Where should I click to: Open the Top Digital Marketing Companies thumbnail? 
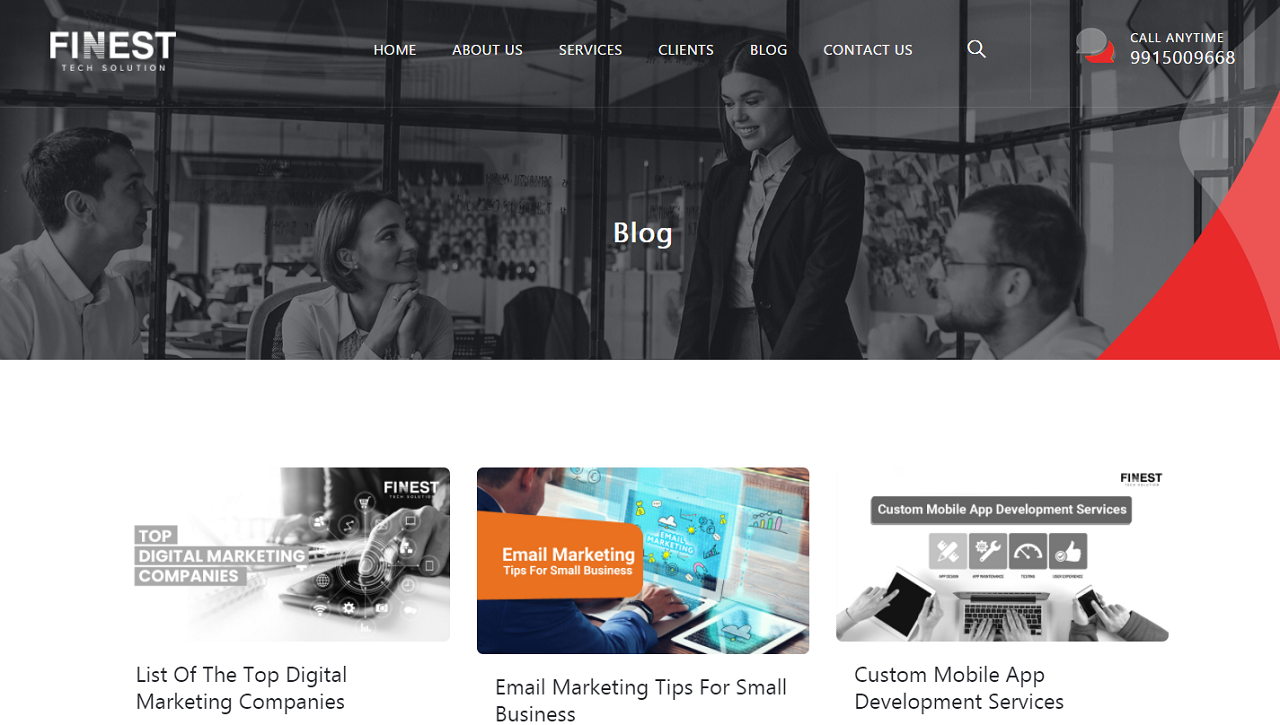(293, 554)
